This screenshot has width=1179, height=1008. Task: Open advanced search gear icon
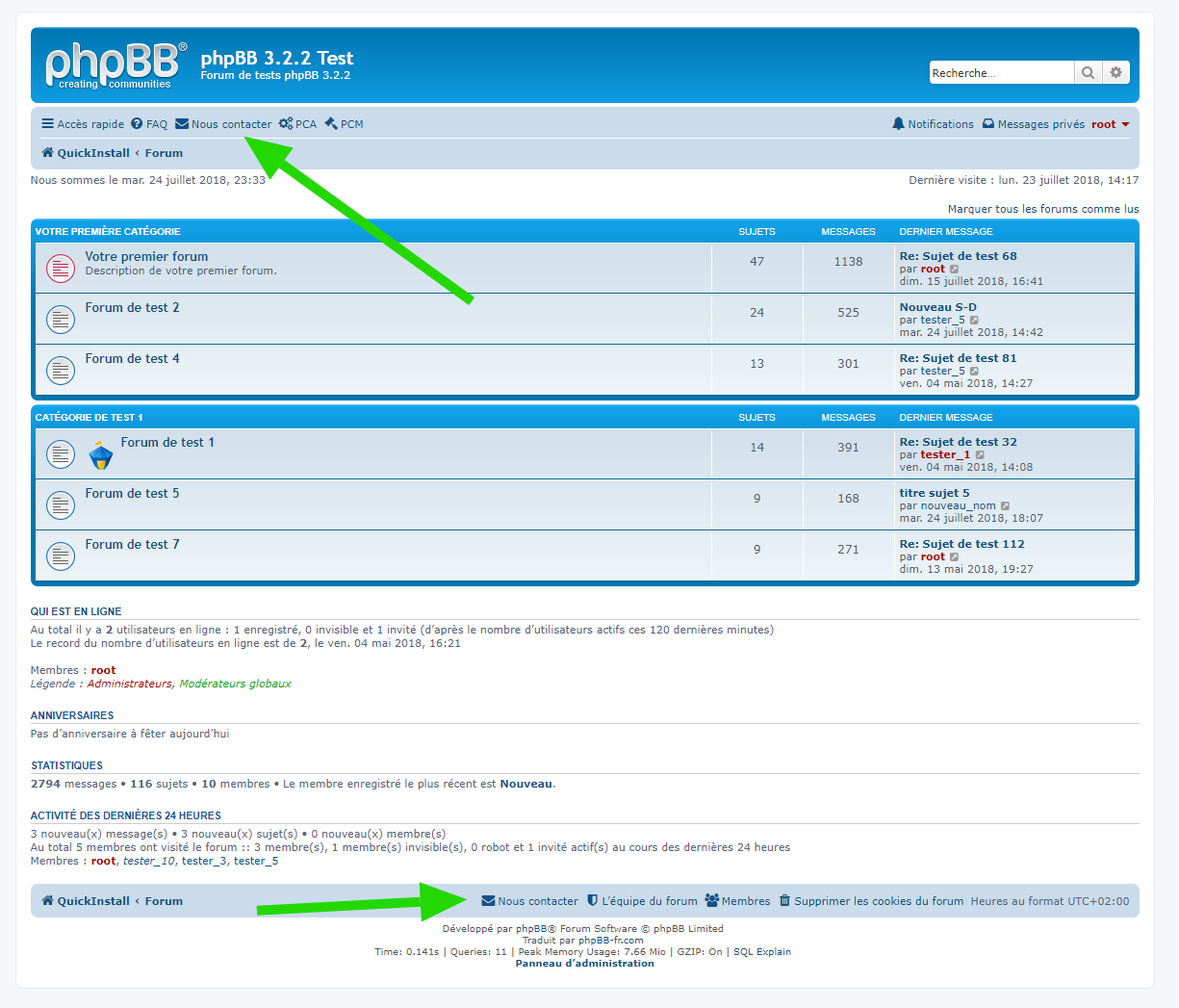pos(1115,73)
